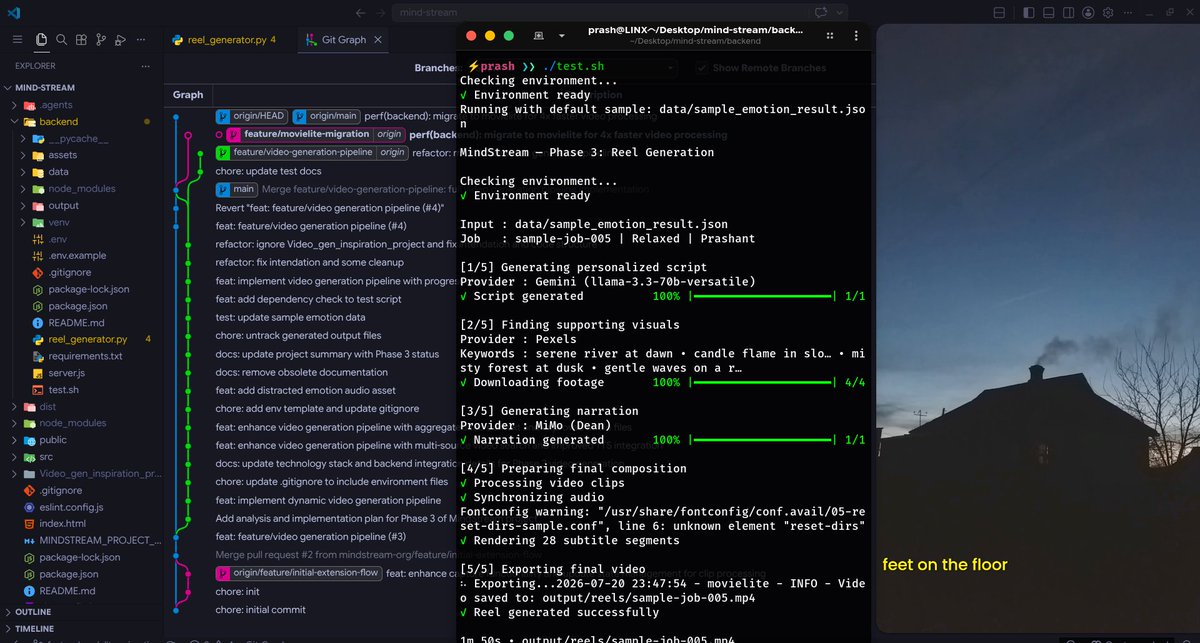Expand the .agents folder
Screen dimensions: 1200x643
(x=82, y=104)
